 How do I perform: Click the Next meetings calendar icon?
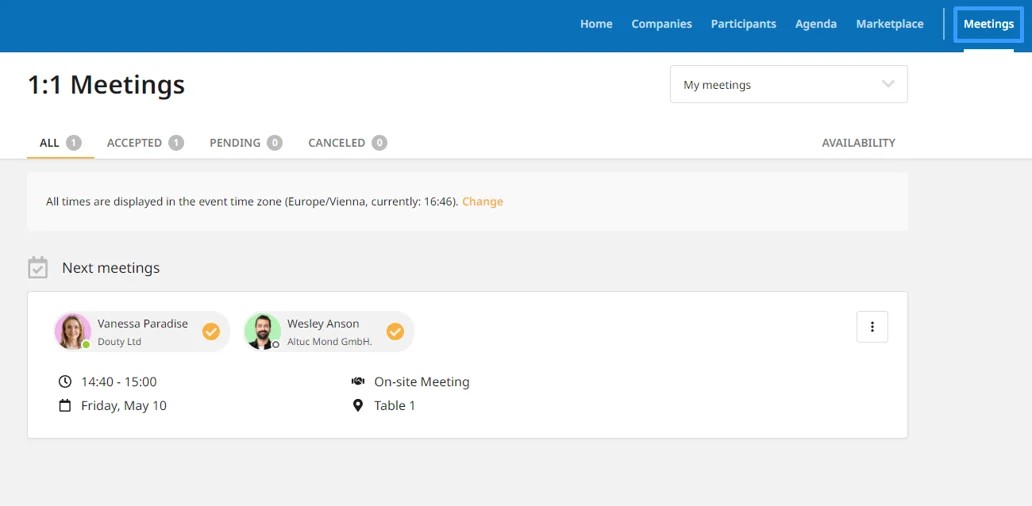click(x=38, y=268)
